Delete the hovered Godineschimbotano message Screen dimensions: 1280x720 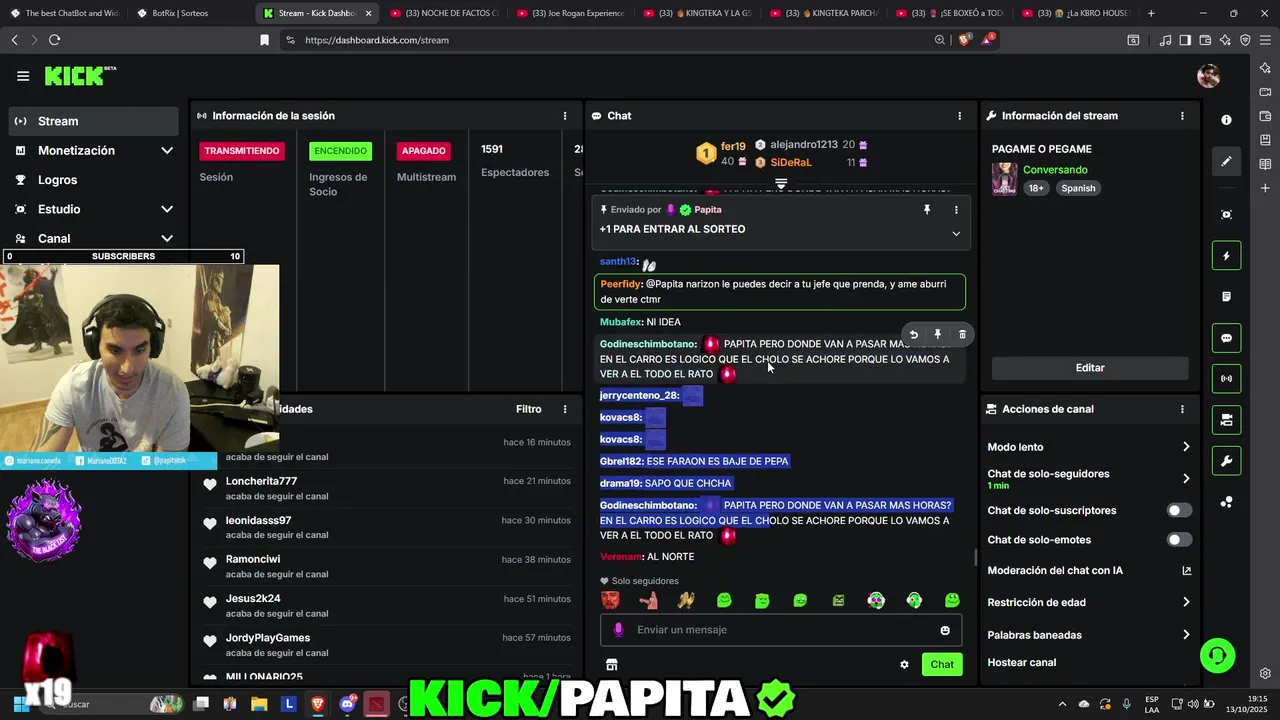962,335
